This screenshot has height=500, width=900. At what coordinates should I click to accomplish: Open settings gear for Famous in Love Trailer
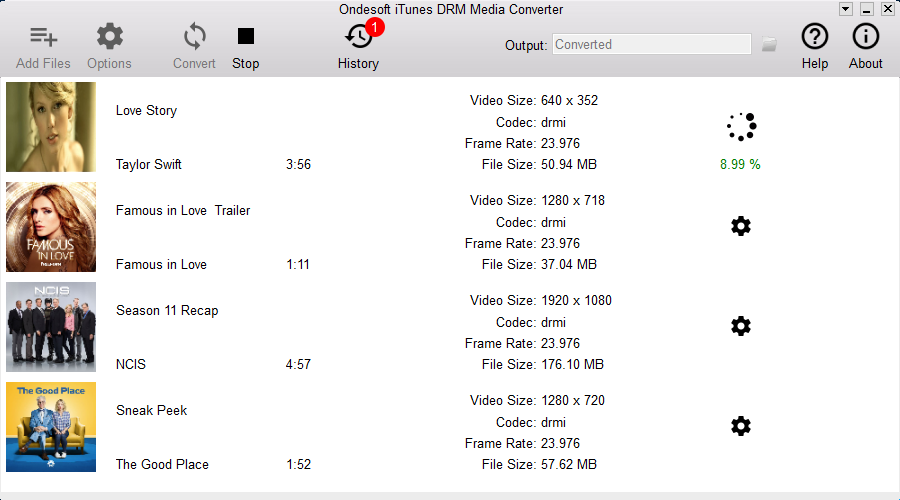(740, 226)
